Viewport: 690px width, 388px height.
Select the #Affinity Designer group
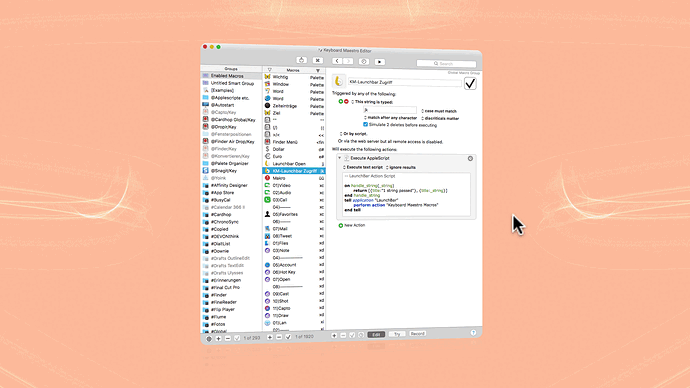[x=231, y=185]
